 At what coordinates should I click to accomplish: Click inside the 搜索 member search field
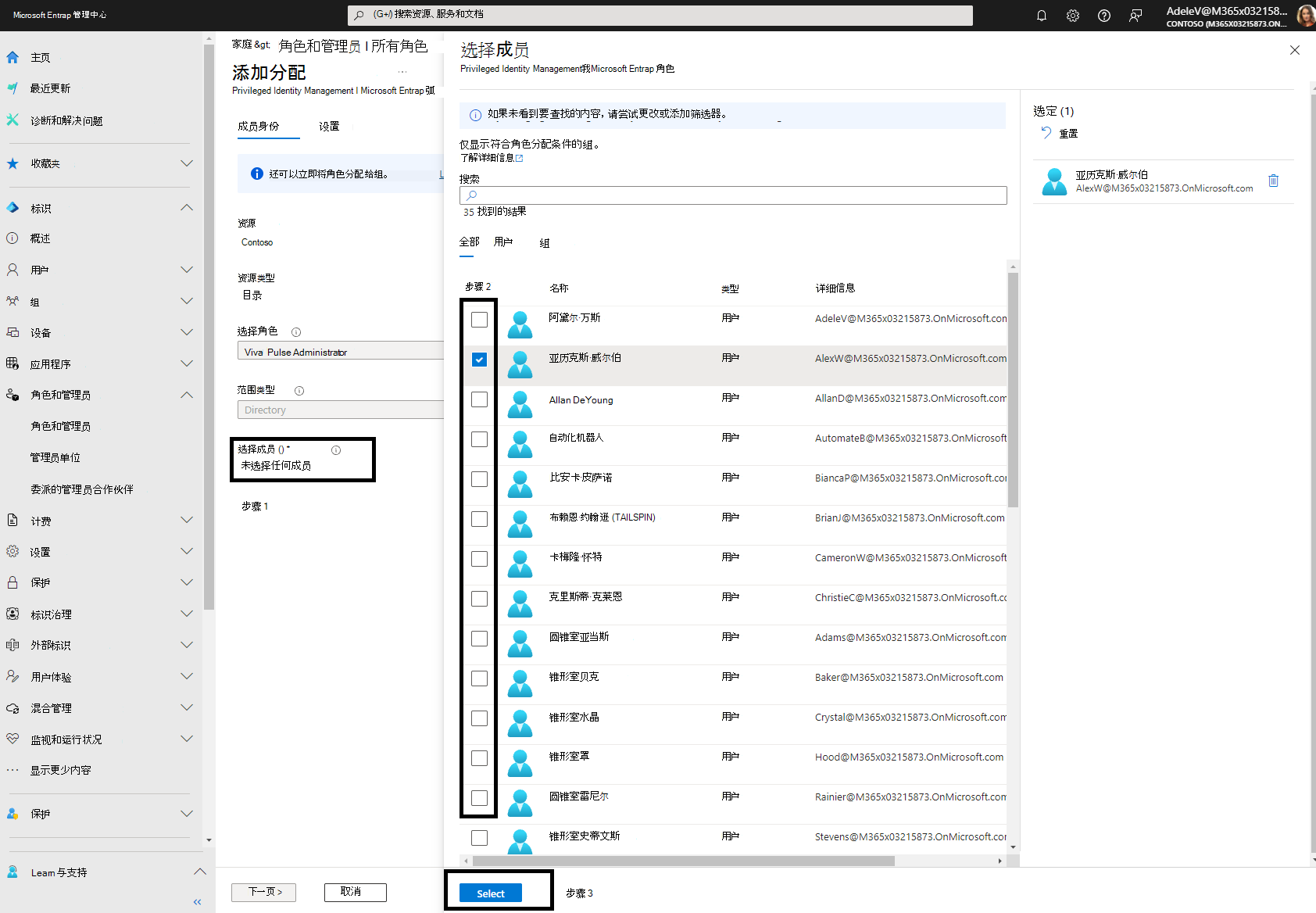pyautogui.click(x=732, y=195)
